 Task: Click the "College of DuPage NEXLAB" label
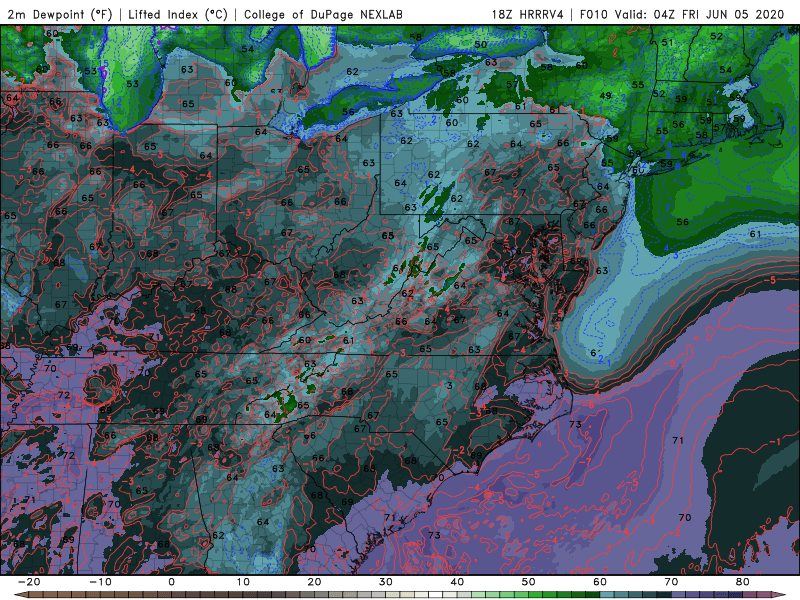(323, 14)
